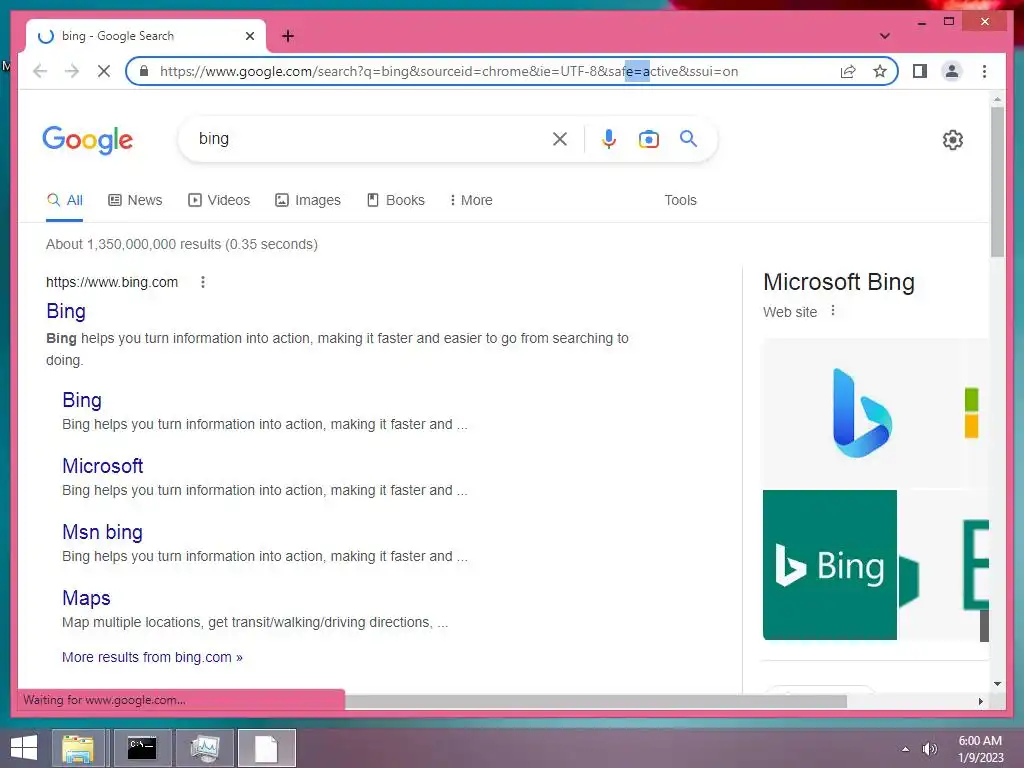Switch to Videos results
The image size is (1024, 768).
219,200
